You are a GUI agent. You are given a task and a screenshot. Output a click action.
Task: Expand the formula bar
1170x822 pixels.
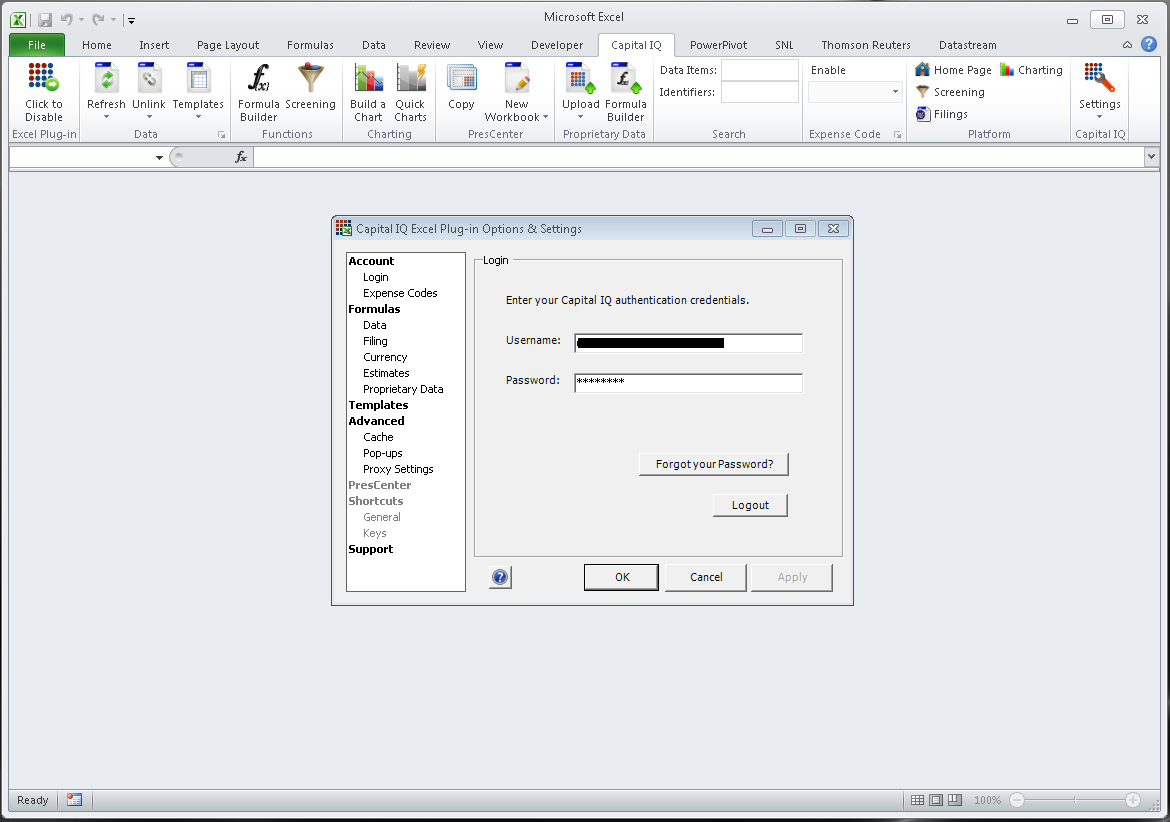[1151, 157]
